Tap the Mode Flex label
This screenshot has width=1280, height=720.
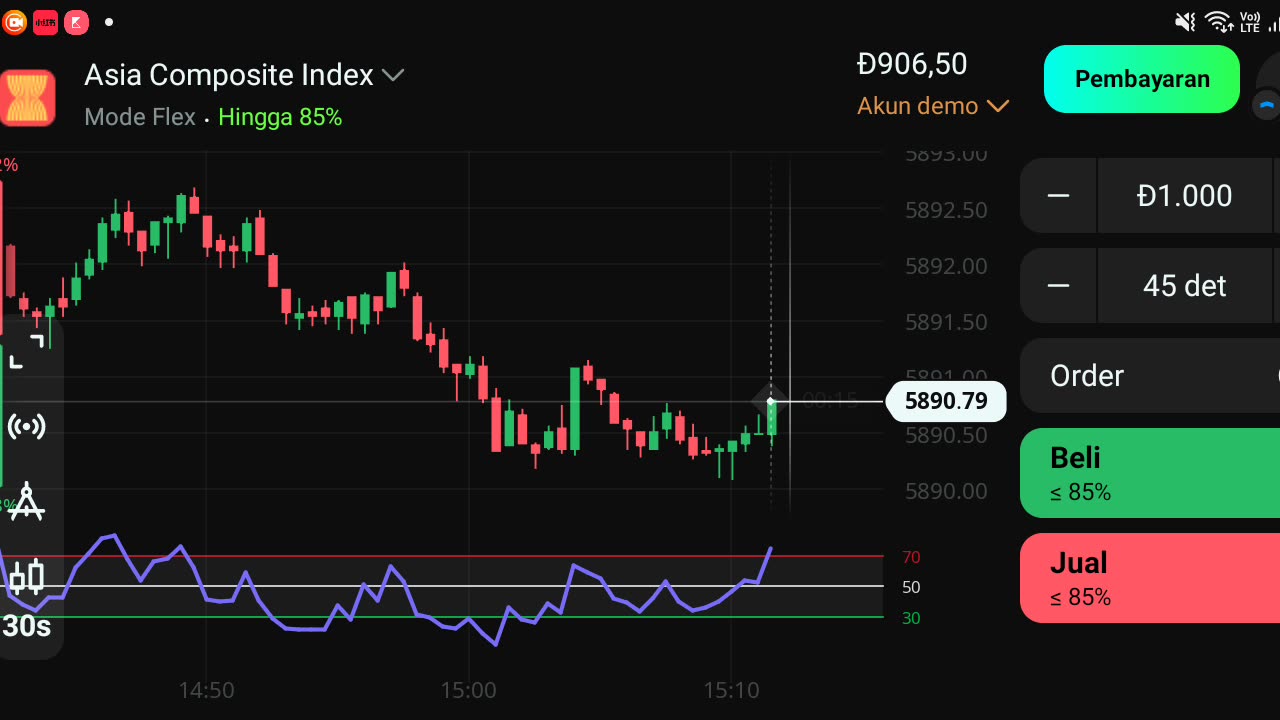click(x=140, y=117)
